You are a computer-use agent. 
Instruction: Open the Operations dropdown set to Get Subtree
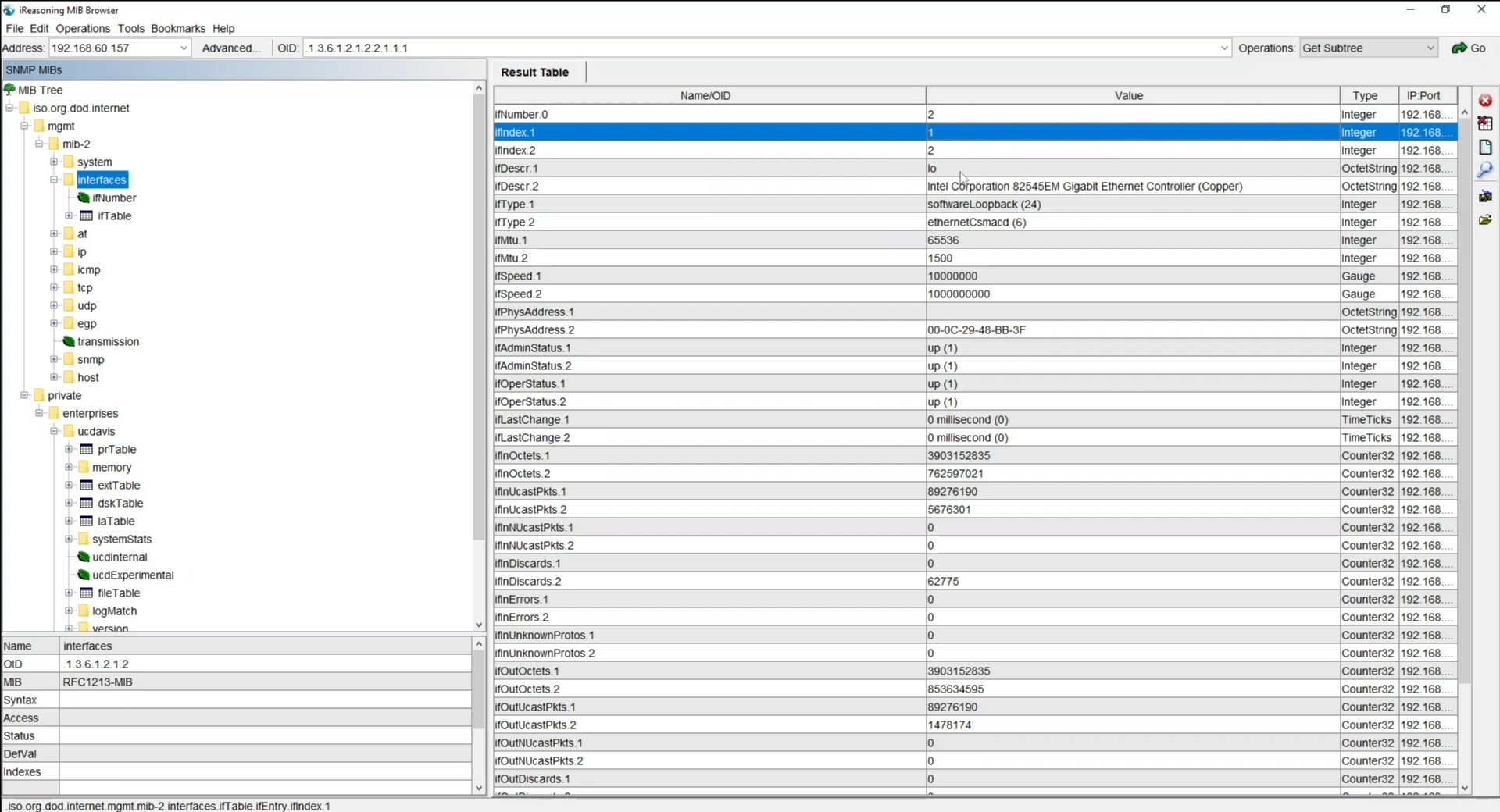(1430, 48)
